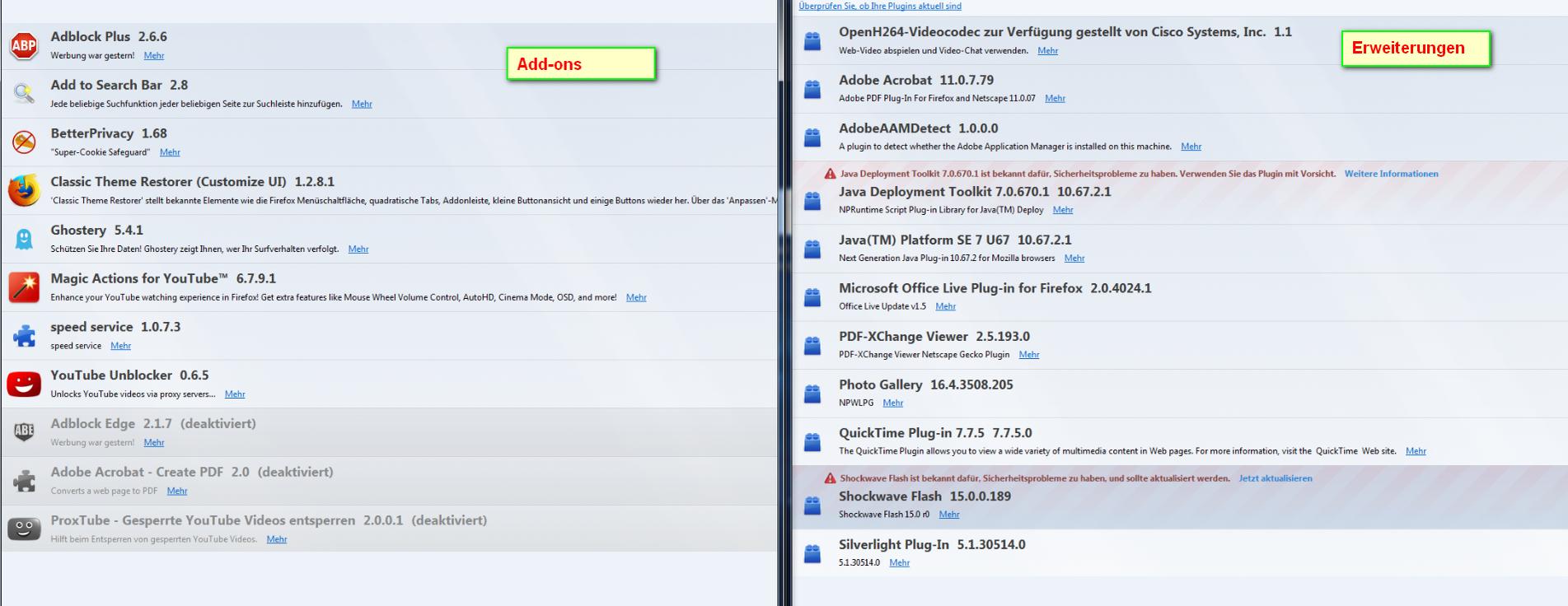Select 'Adblock Plus 2.6.6' title
The image size is (1568, 606).
(109, 37)
